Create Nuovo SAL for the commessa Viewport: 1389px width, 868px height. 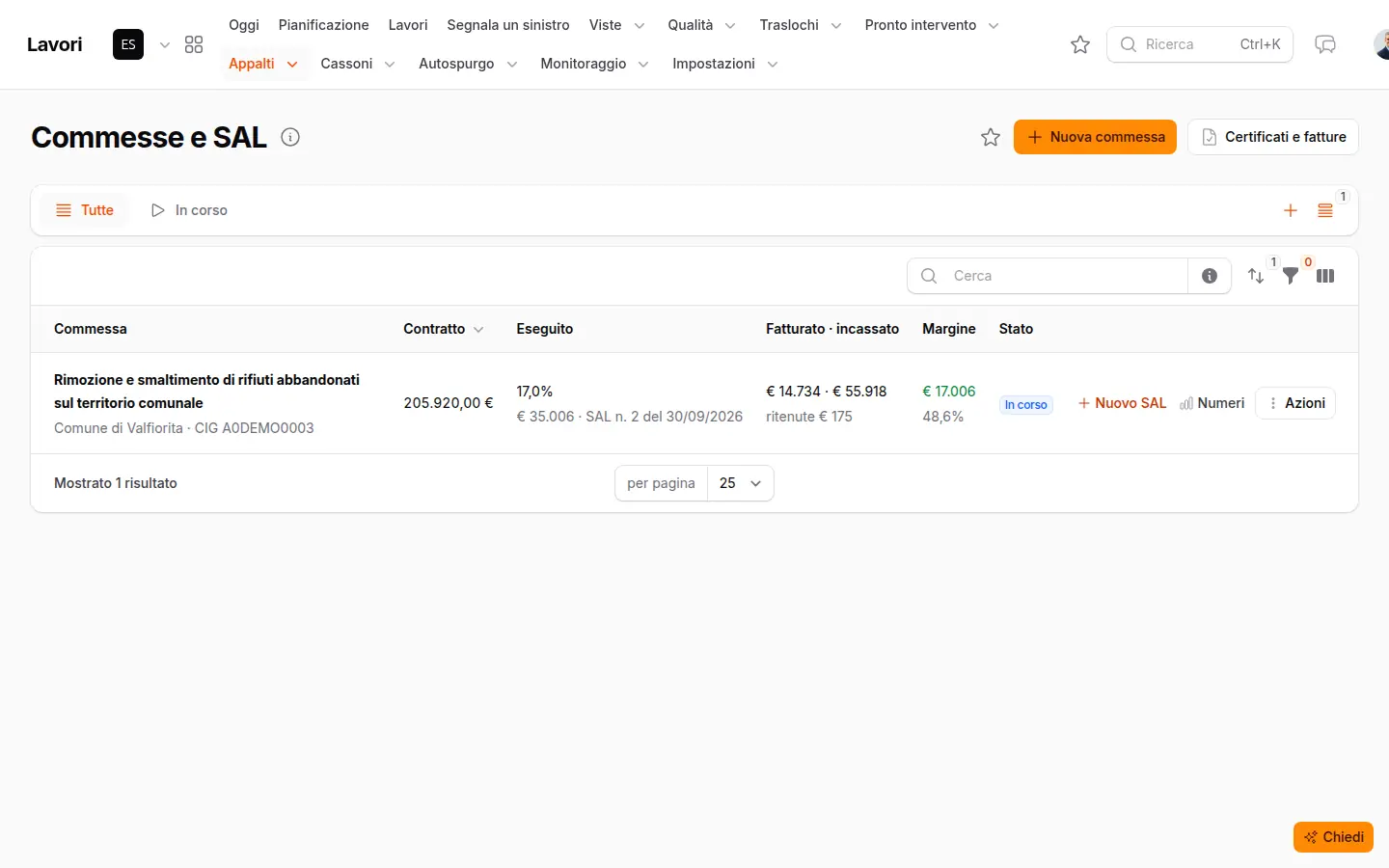(x=1122, y=403)
